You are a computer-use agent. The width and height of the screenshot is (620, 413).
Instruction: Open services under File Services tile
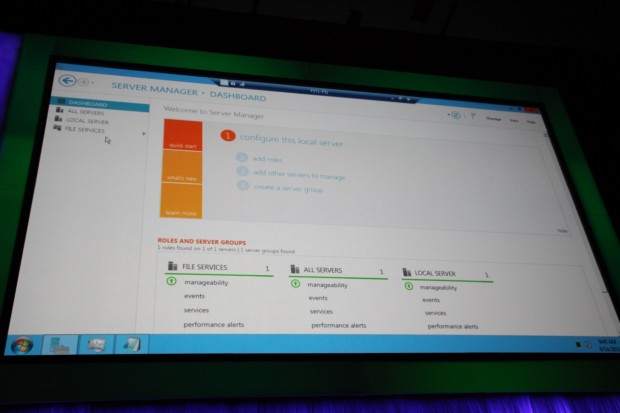[x=196, y=310]
